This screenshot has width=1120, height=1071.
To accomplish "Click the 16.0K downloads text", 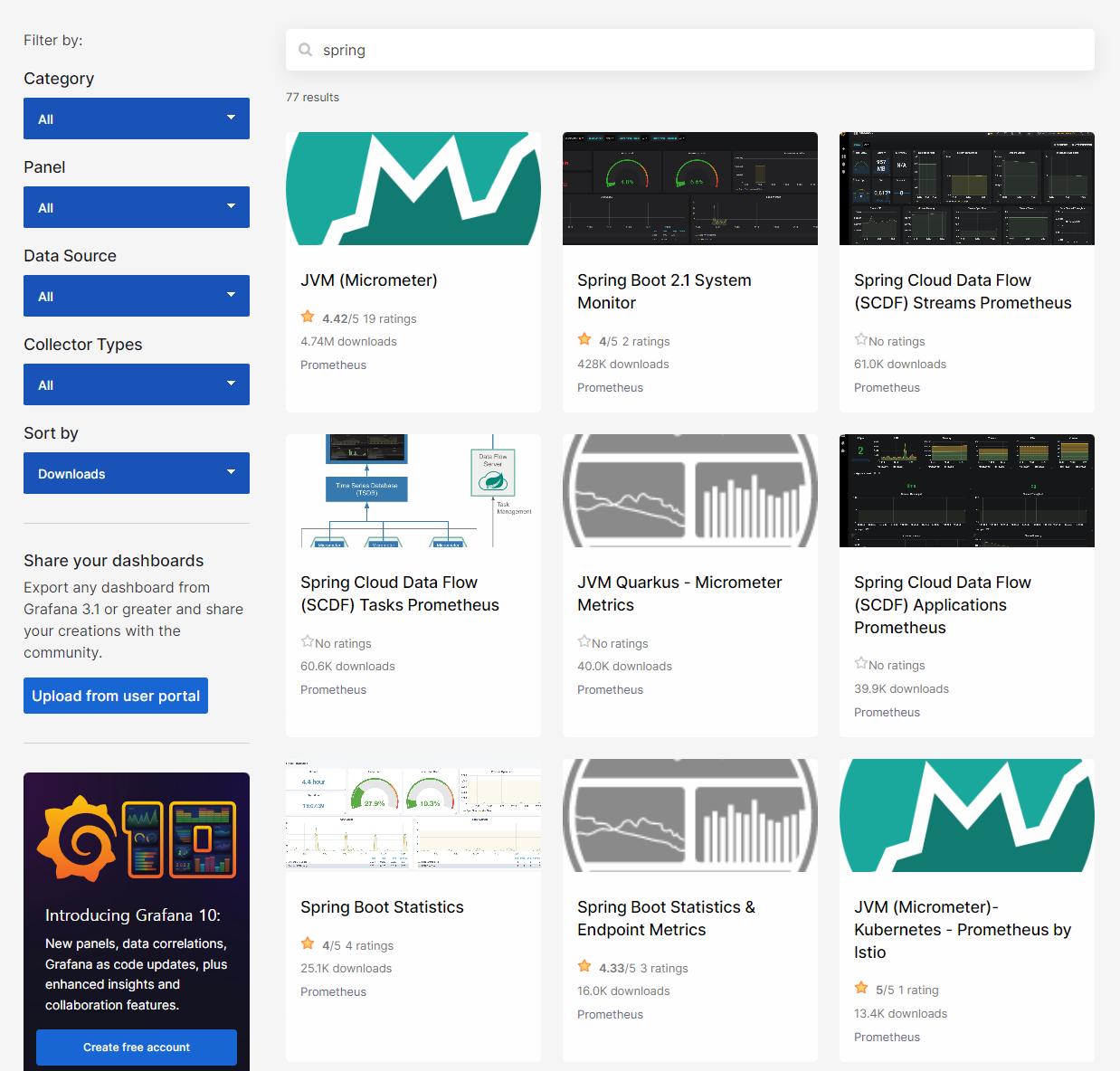I will [x=623, y=991].
